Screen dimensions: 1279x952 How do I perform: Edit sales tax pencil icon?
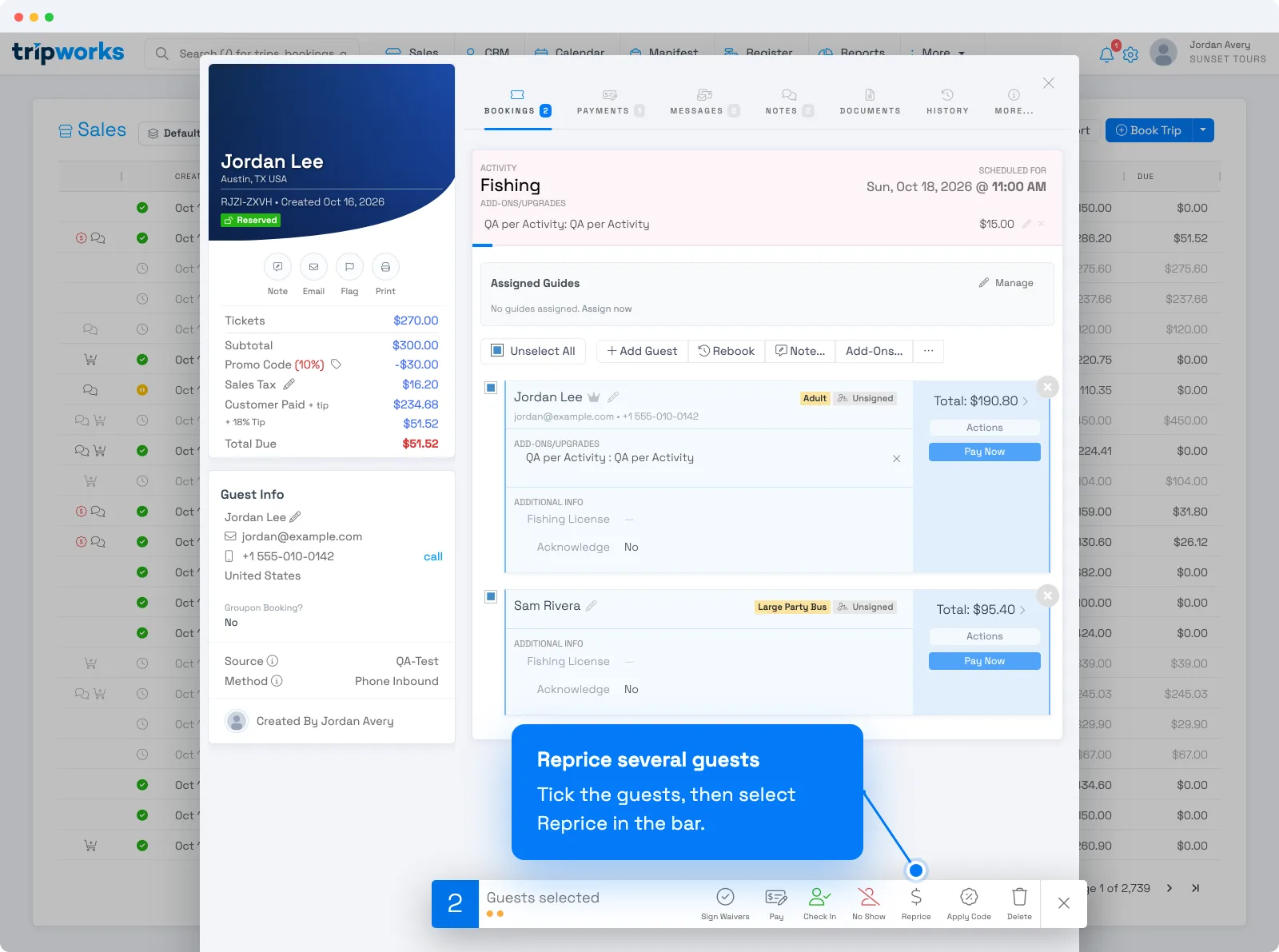click(289, 384)
